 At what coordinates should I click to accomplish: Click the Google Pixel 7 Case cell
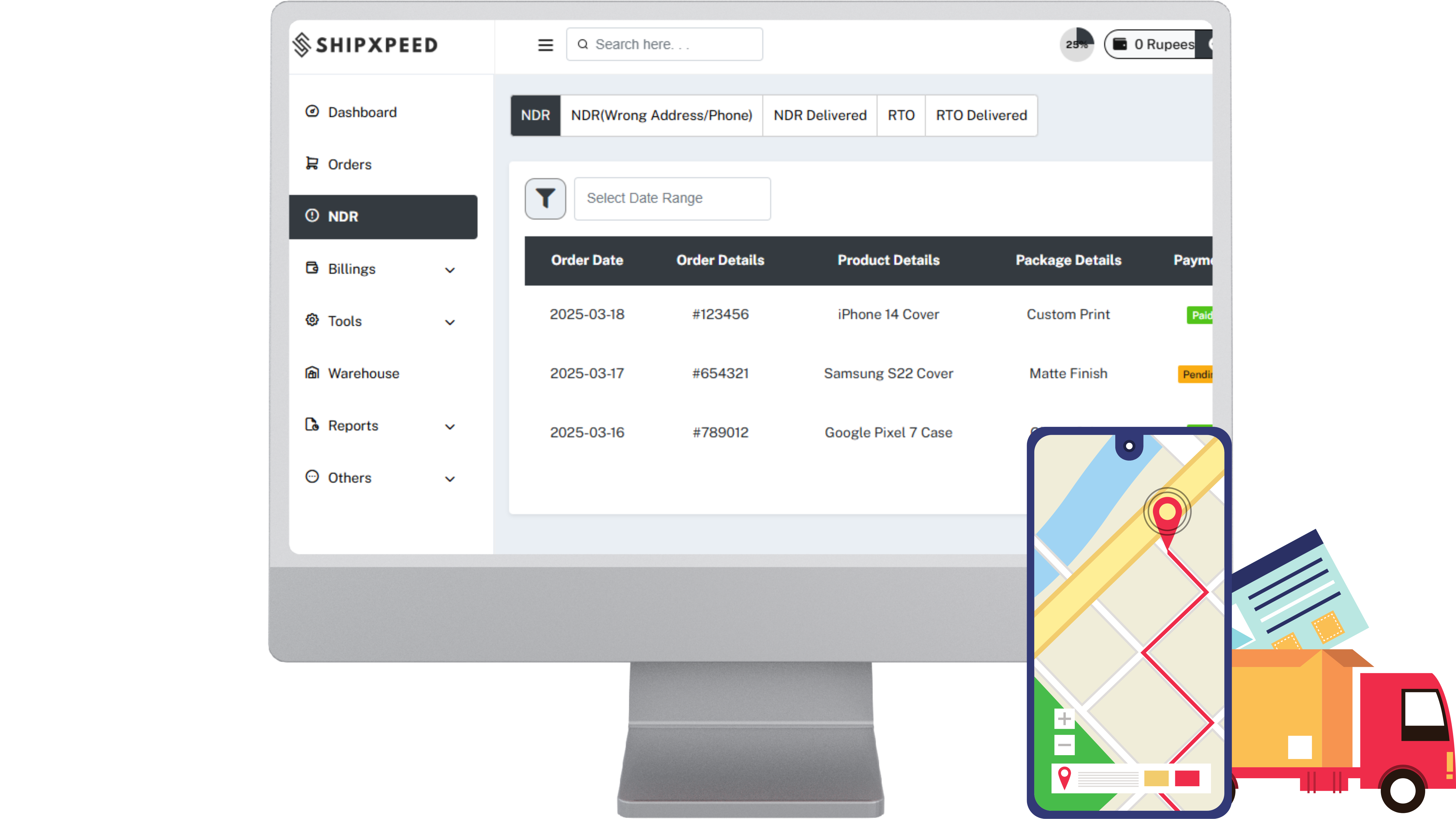coord(888,432)
